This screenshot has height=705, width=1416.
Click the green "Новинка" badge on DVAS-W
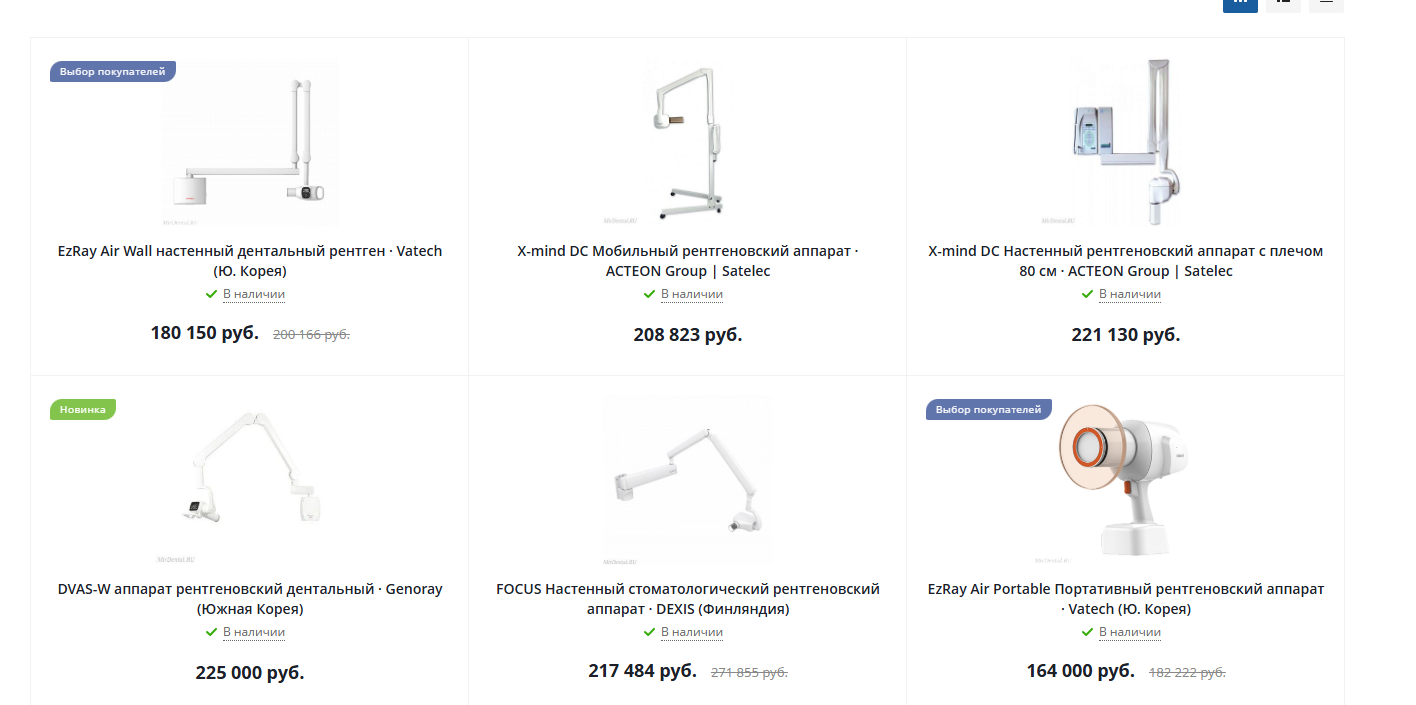83,409
